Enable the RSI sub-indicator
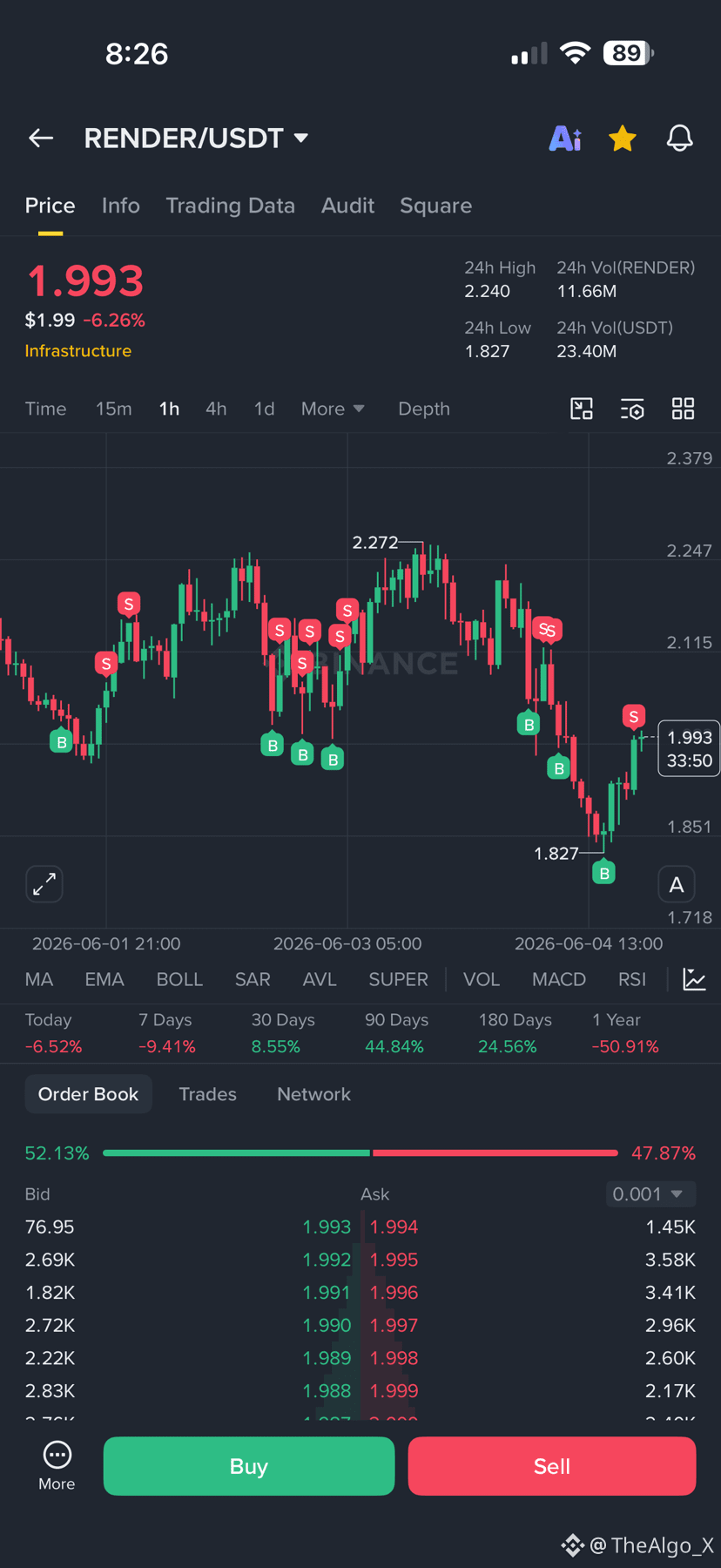Image resolution: width=721 pixels, height=1568 pixels. pyautogui.click(x=632, y=979)
